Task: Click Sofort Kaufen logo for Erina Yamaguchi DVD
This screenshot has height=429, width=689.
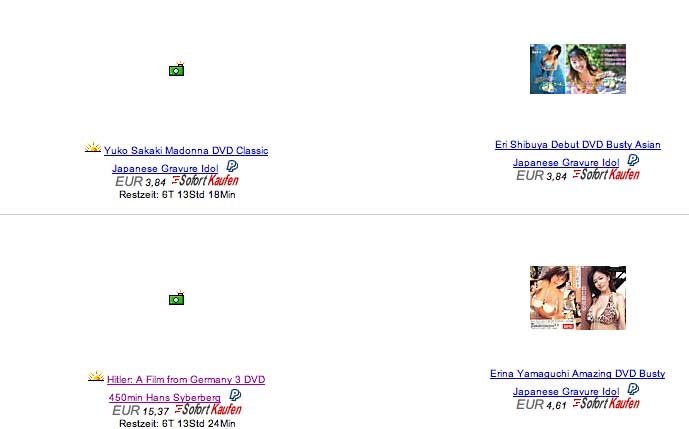Action: [x=606, y=404]
